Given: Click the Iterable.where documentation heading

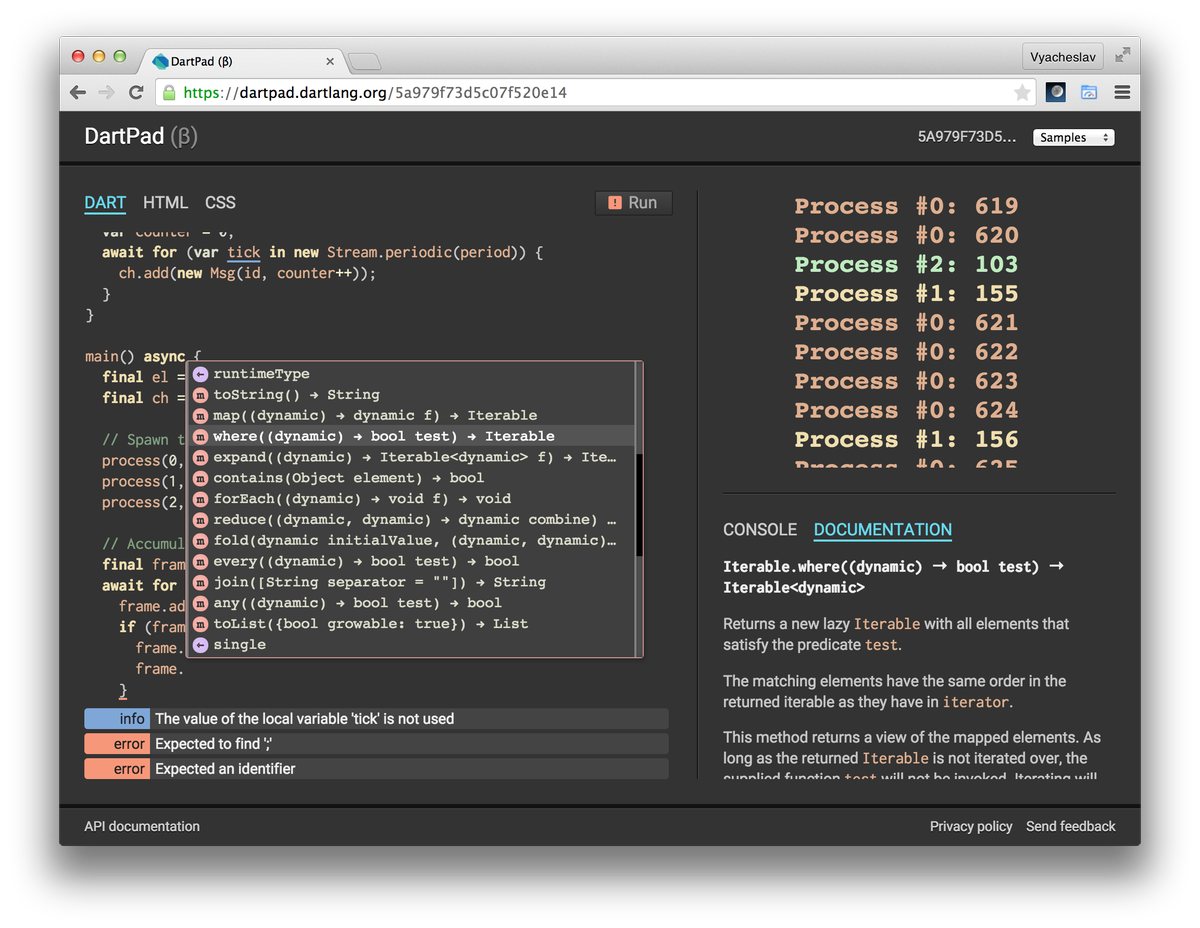Looking at the screenshot, I should pos(893,577).
